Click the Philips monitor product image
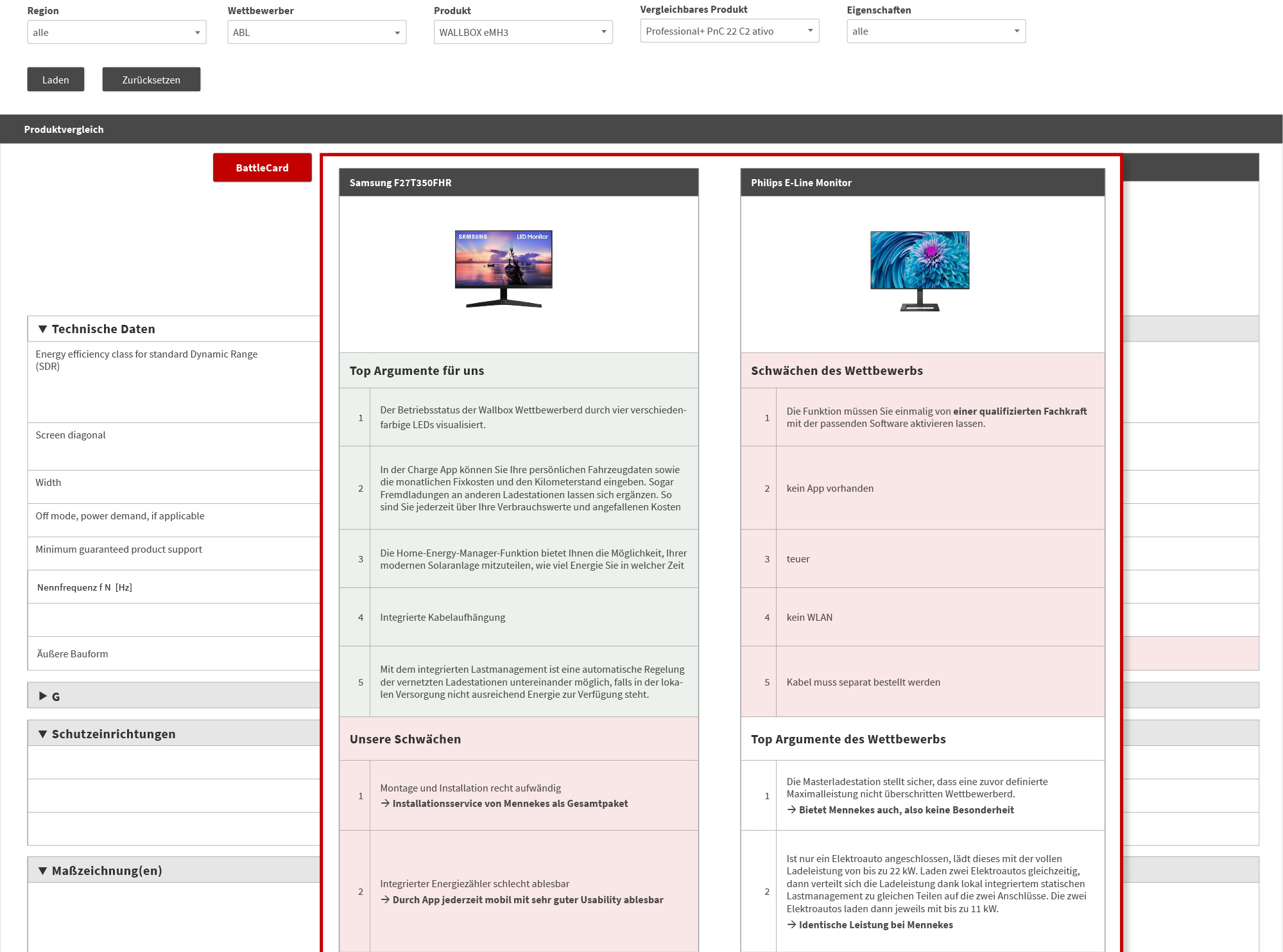Image resolution: width=1283 pixels, height=952 pixels. (920, 271)
